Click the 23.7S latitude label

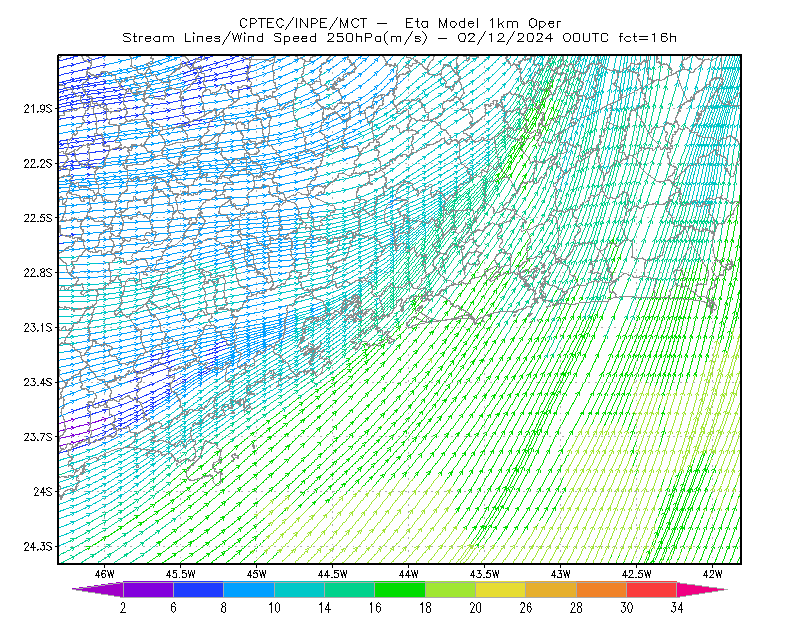(x=37, y=437)
